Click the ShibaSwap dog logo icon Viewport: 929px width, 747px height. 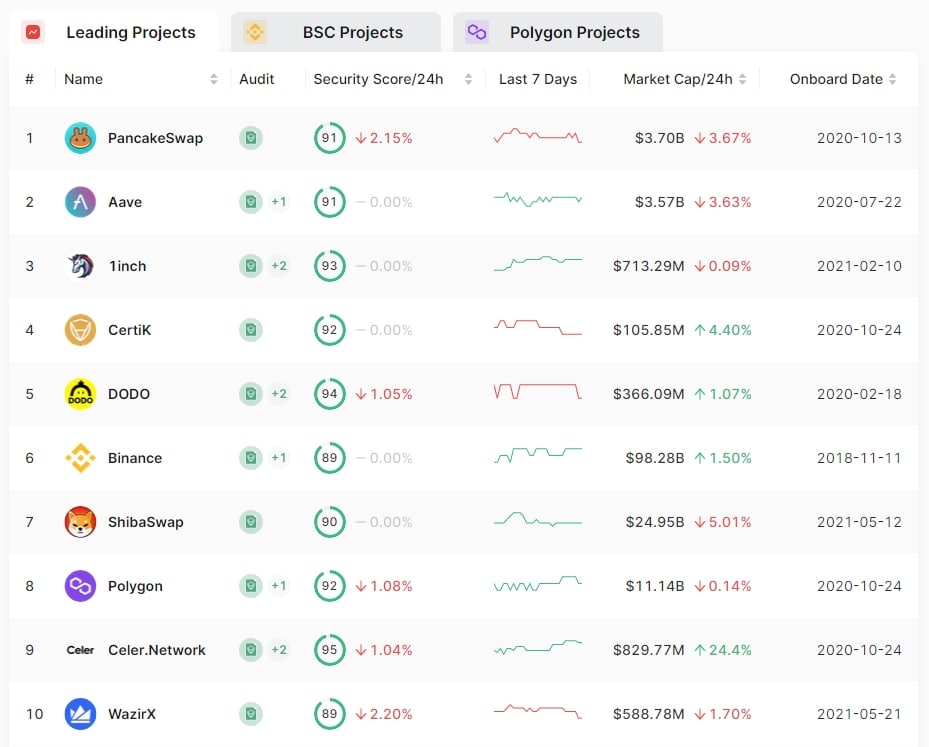80,522
